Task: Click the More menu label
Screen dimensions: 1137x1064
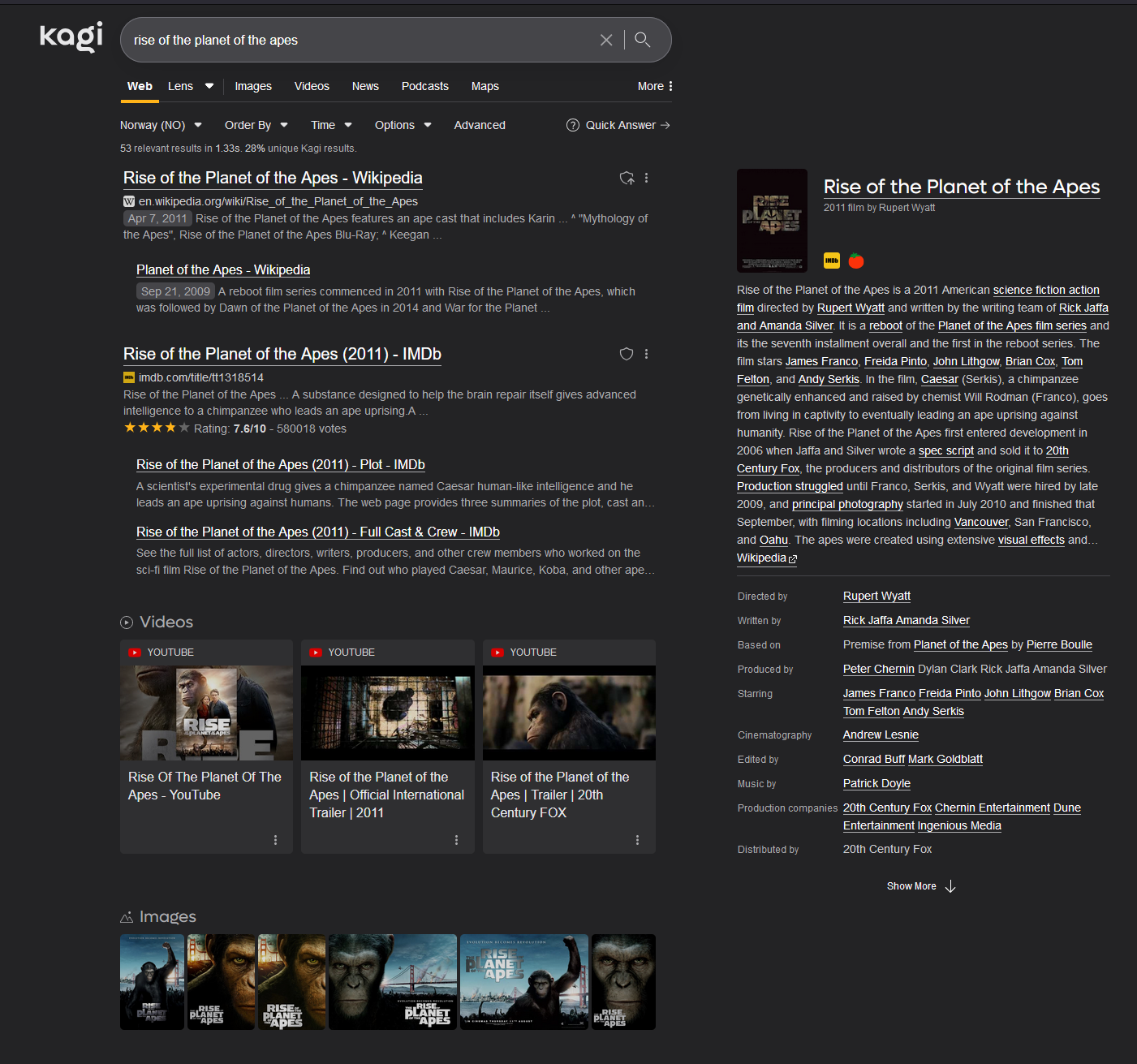Action: (651, 86)
